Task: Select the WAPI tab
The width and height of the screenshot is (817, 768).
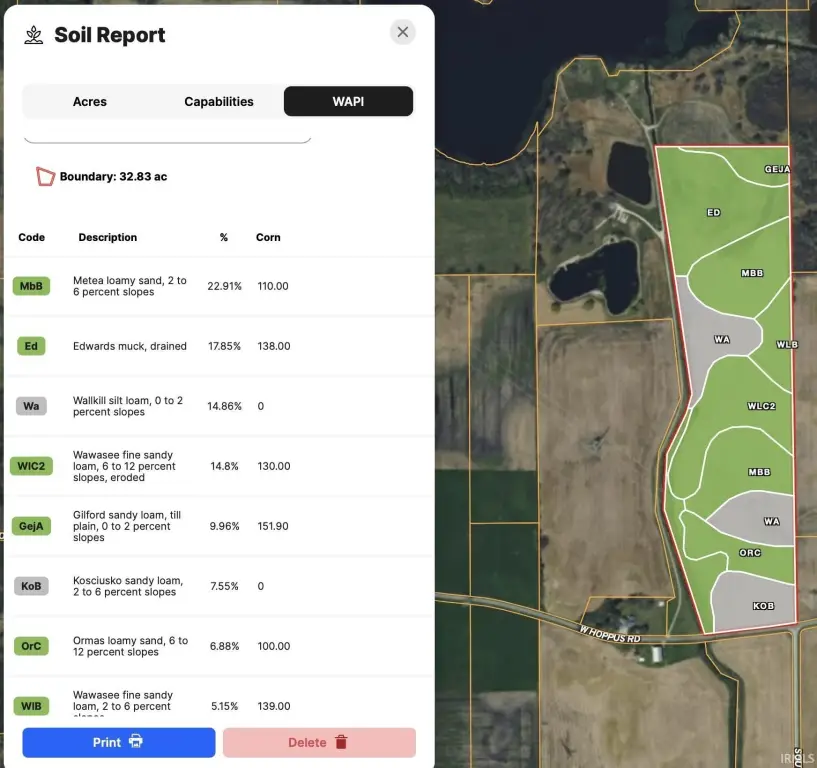Action: 349,102
